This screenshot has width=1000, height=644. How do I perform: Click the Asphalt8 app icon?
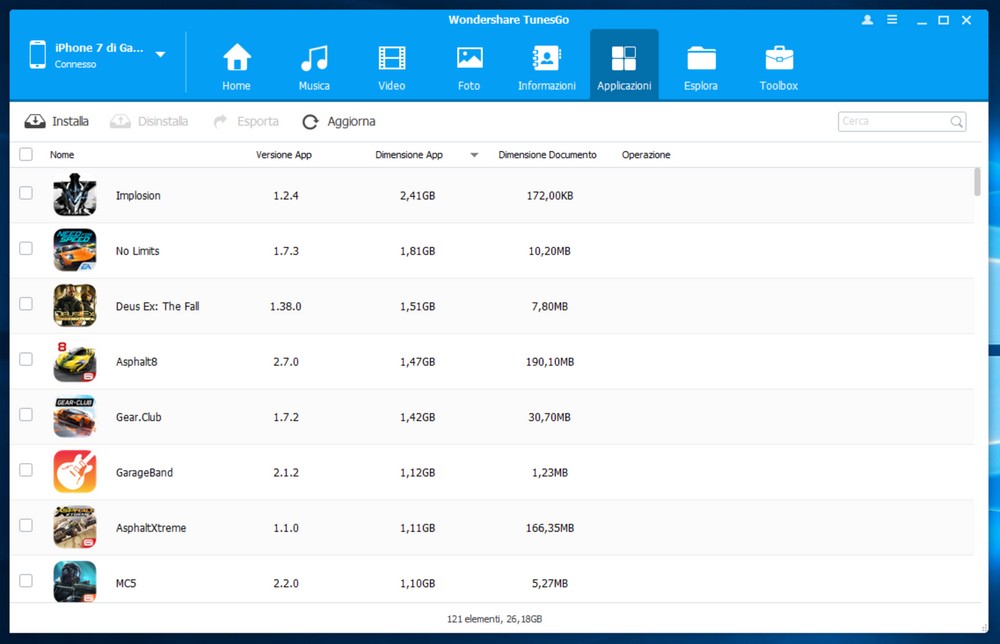pyautogui.click(x=75, y=361)
